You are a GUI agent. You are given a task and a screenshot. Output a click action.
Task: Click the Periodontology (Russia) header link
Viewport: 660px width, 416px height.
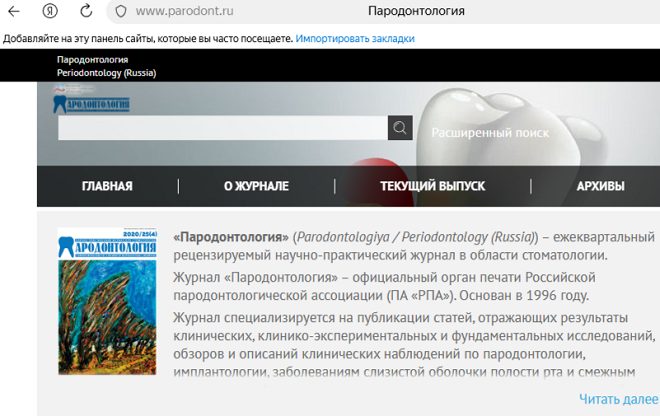[106, 73]
